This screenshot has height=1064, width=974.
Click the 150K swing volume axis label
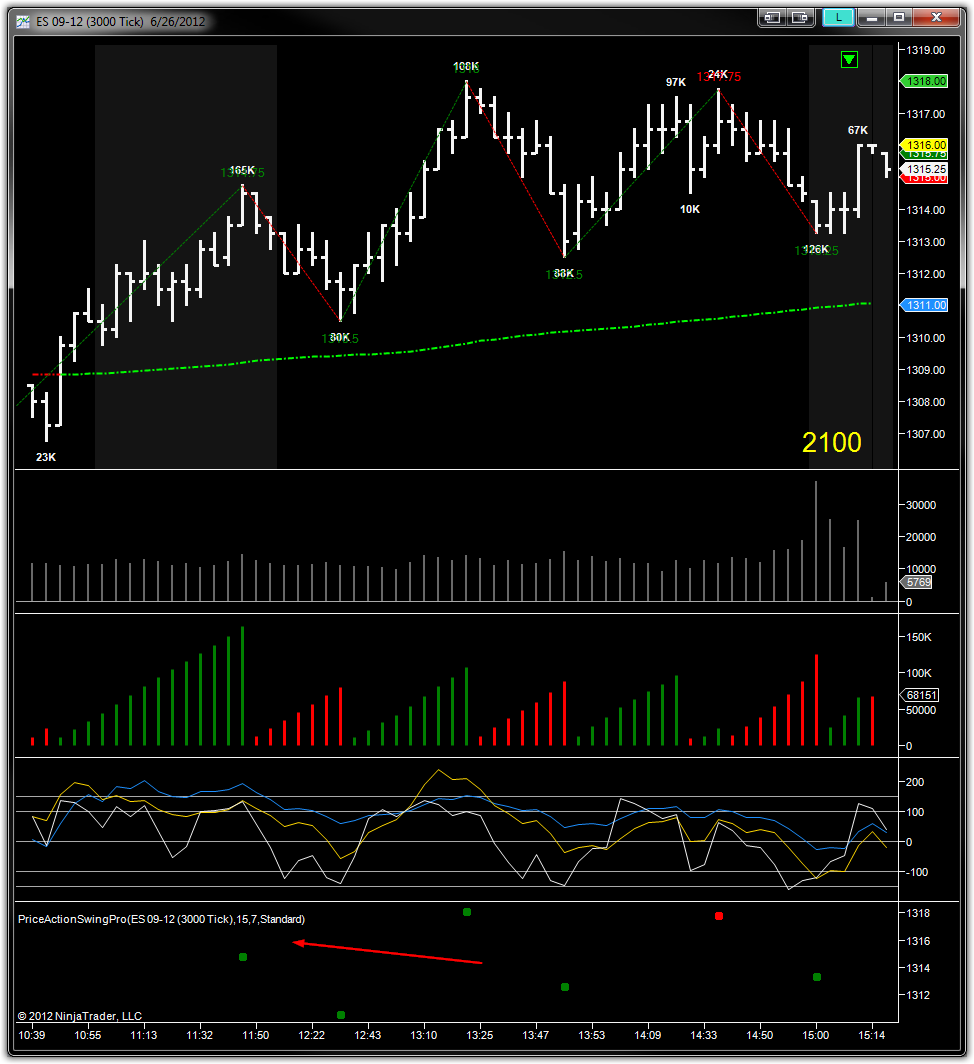919,637
